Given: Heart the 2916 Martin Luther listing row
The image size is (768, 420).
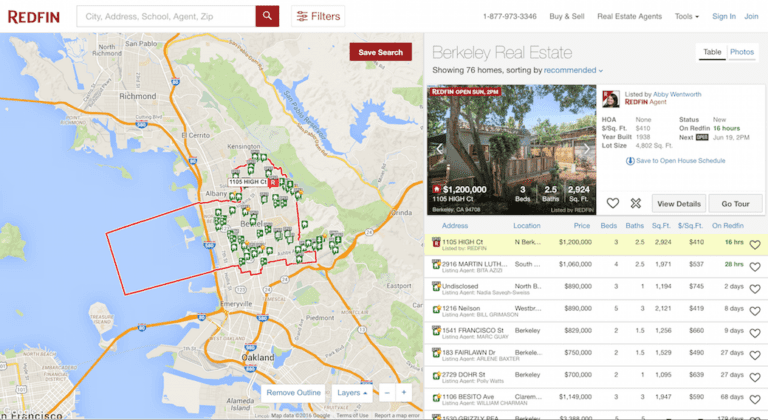Looking at the screenshot, I should pyautogui.click(x=755, y=265).
